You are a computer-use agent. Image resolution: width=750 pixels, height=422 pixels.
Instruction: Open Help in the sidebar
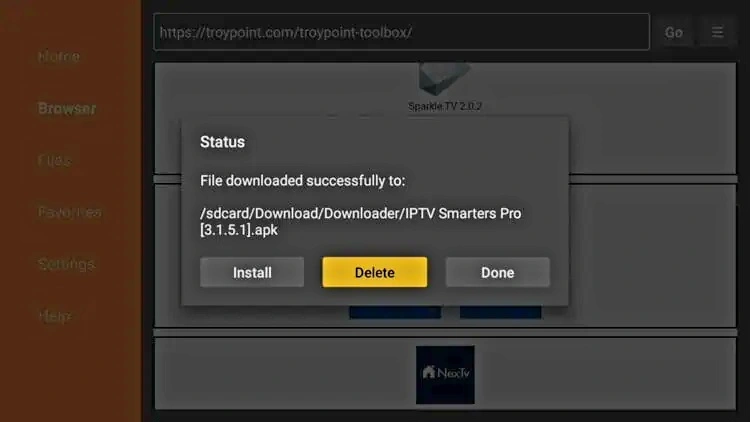(x=55, y=316)
